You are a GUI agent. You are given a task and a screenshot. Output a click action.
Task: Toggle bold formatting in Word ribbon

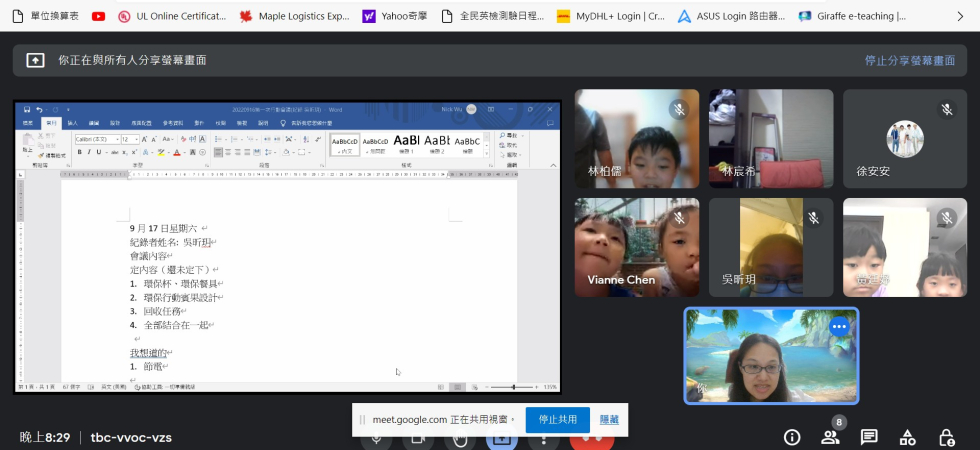pos(80,152)
